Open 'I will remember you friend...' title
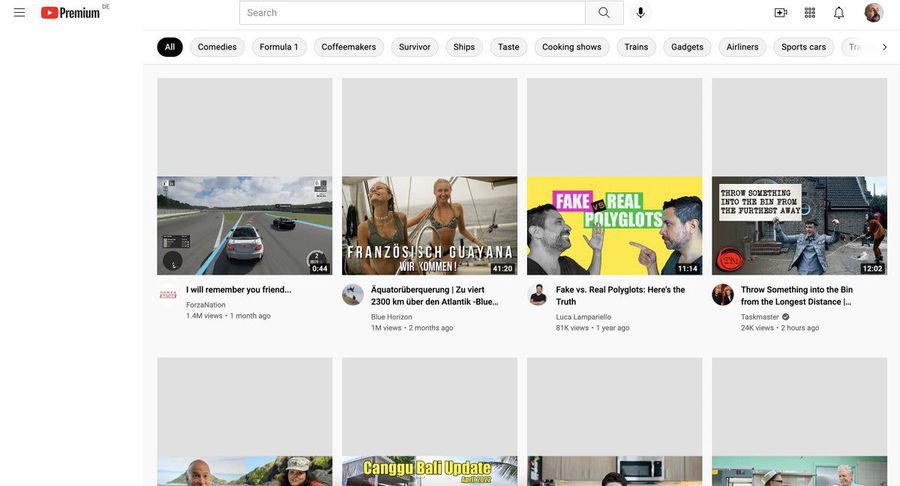The height and width of the screenshot is (486, 900). [x=239, y=290]
